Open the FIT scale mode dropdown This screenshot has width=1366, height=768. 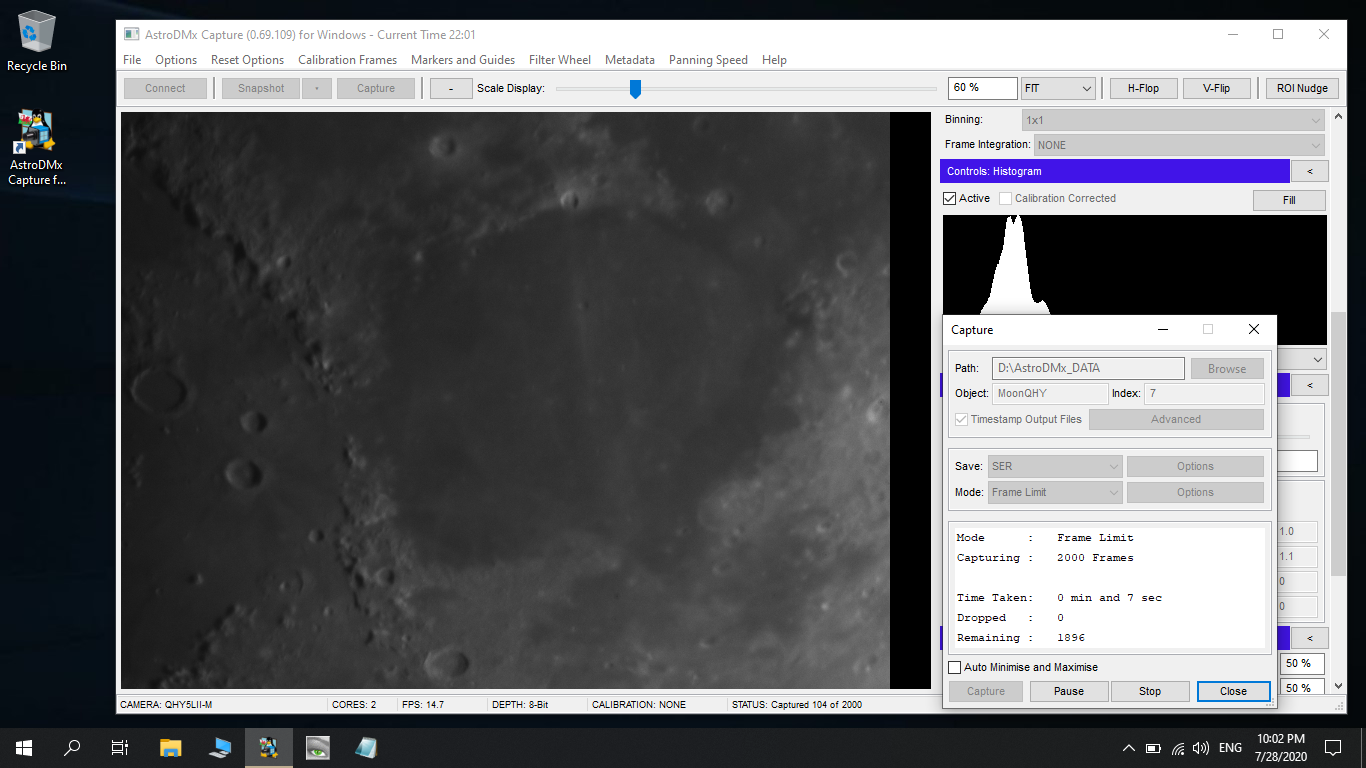pyautogui.click(x=1058, y=88)
